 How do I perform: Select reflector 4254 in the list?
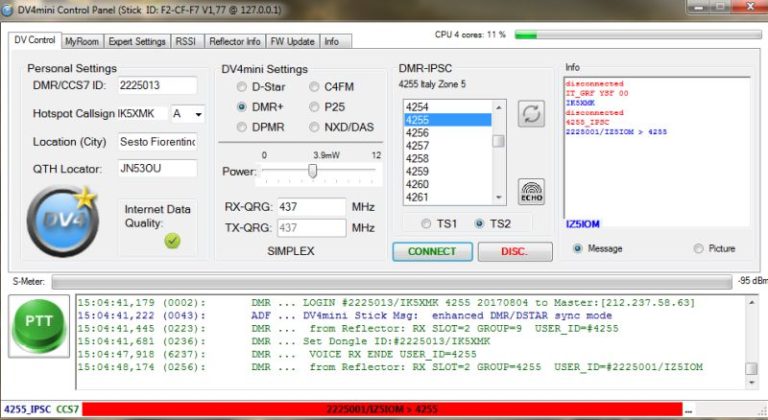tap(447, 107)
